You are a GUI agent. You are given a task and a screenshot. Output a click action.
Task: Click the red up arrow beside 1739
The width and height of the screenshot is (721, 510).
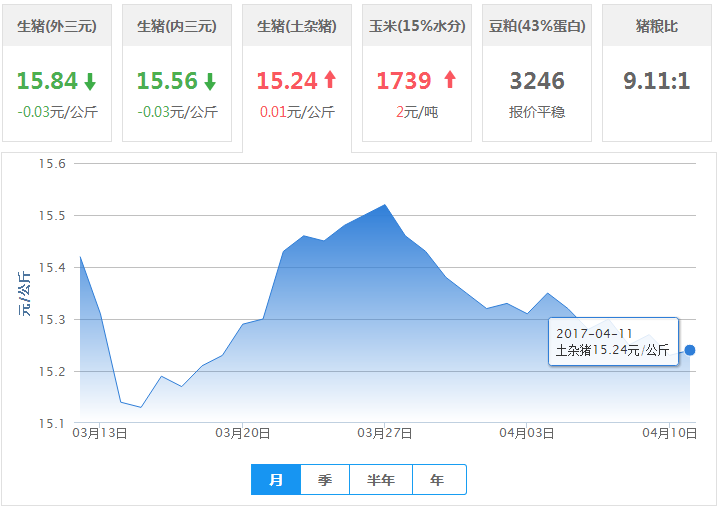tap(449, 80)
